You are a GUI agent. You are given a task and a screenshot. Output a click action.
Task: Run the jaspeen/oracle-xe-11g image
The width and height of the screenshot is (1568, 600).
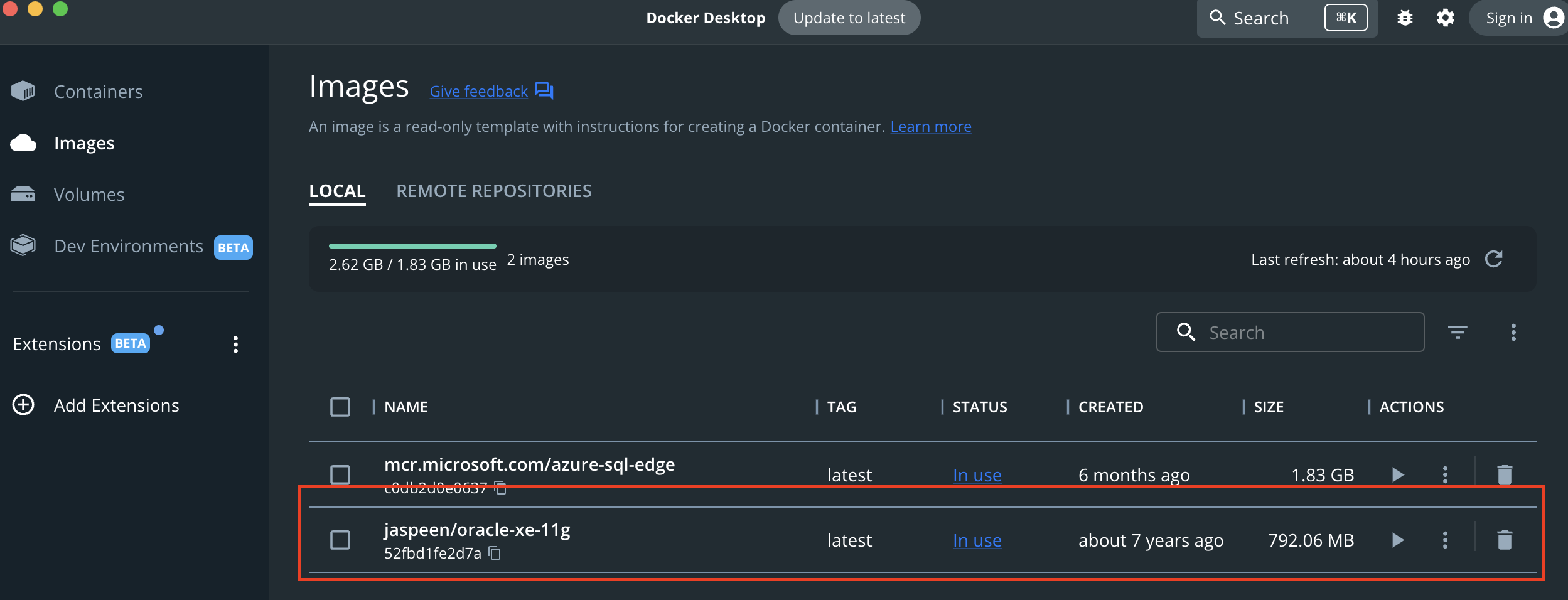click(x=1398, y=540)
